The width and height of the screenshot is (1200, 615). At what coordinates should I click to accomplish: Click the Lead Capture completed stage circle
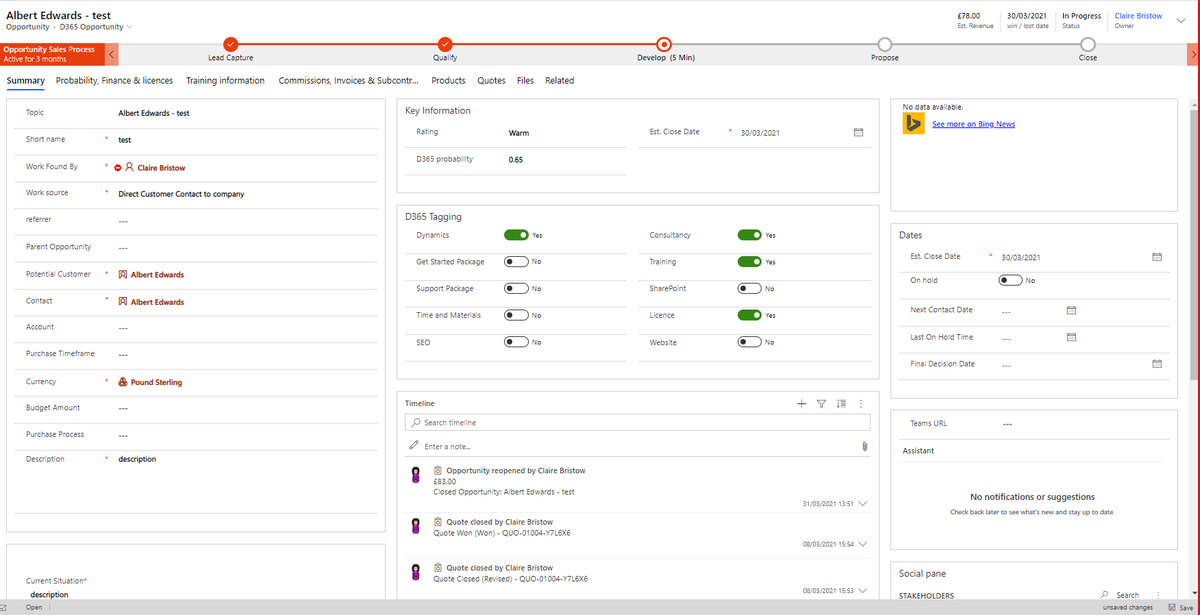(x=230, y=44)
